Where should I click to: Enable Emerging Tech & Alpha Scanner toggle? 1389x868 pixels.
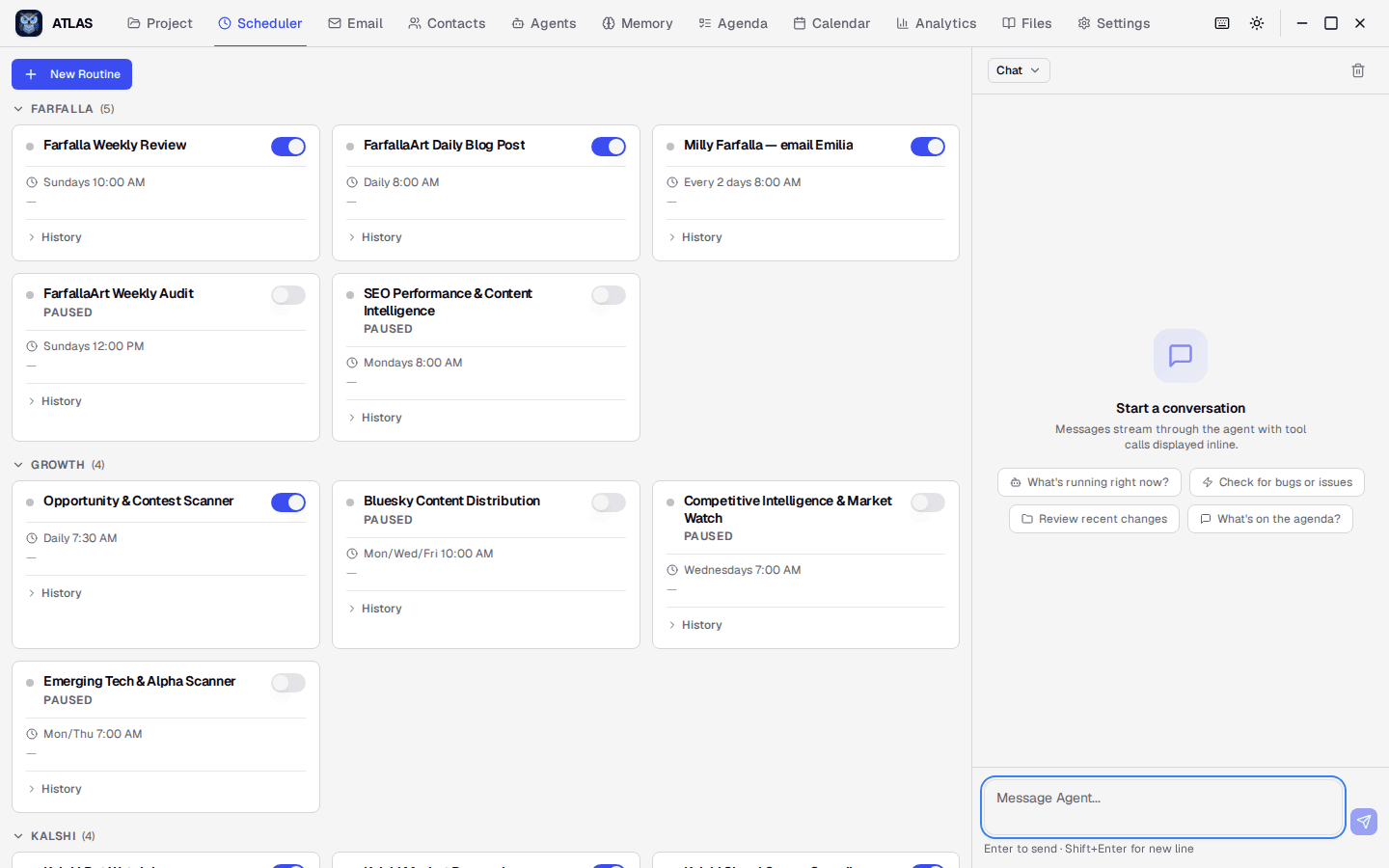[x=288, y=683]
